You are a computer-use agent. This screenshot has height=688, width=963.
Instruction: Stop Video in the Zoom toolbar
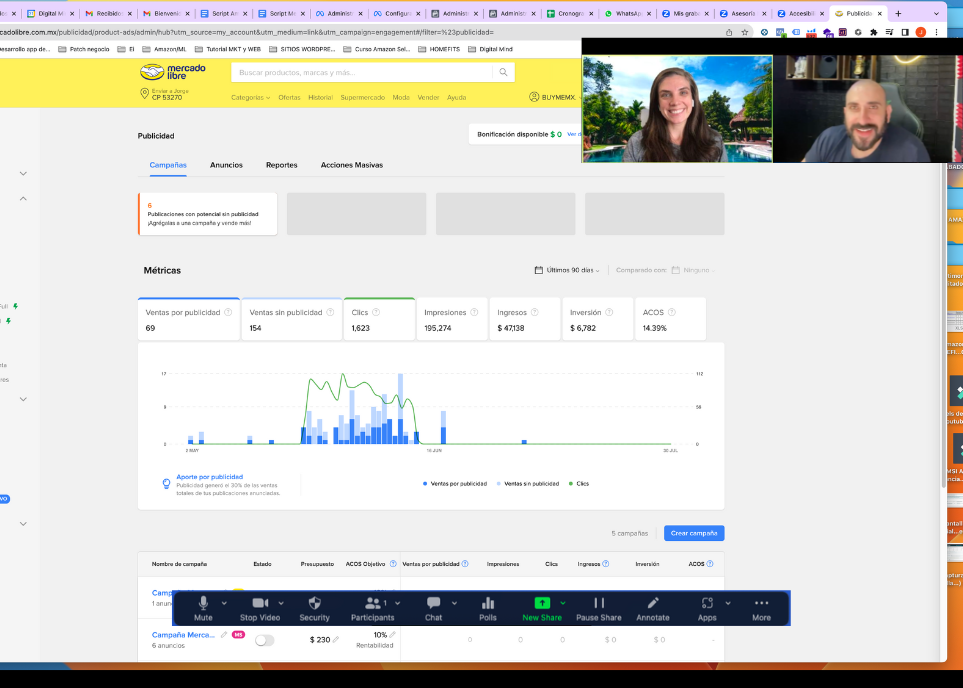(x=260, y=609)
